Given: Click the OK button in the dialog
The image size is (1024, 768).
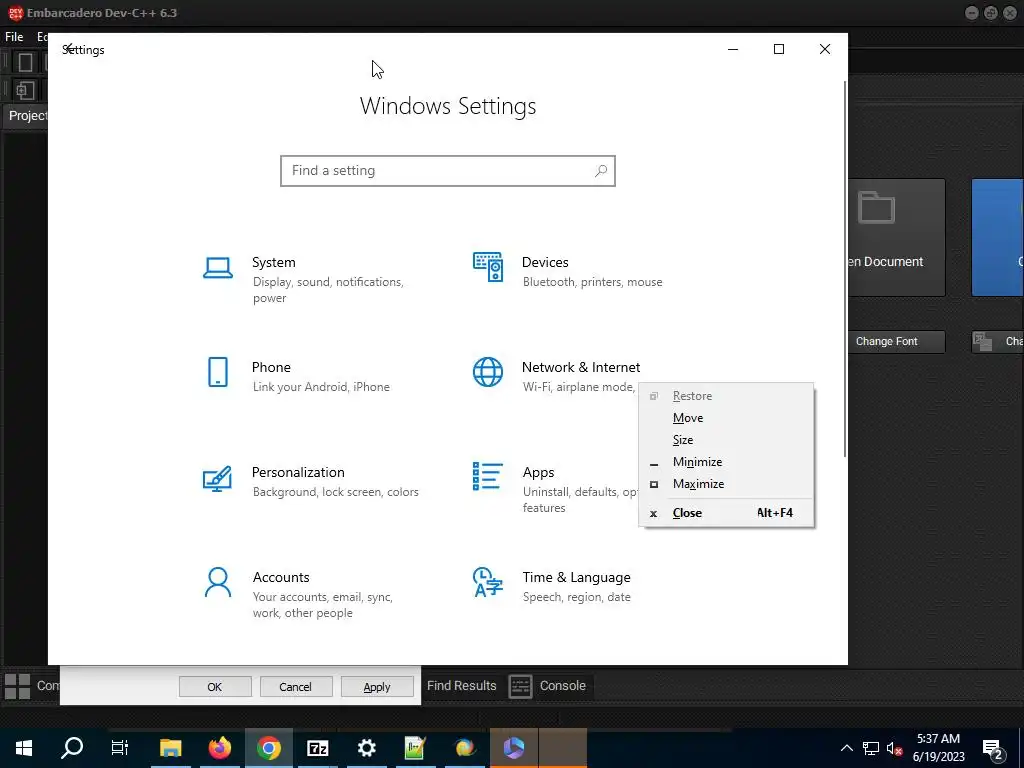Looking at the screenshot, I should (215, 686).
